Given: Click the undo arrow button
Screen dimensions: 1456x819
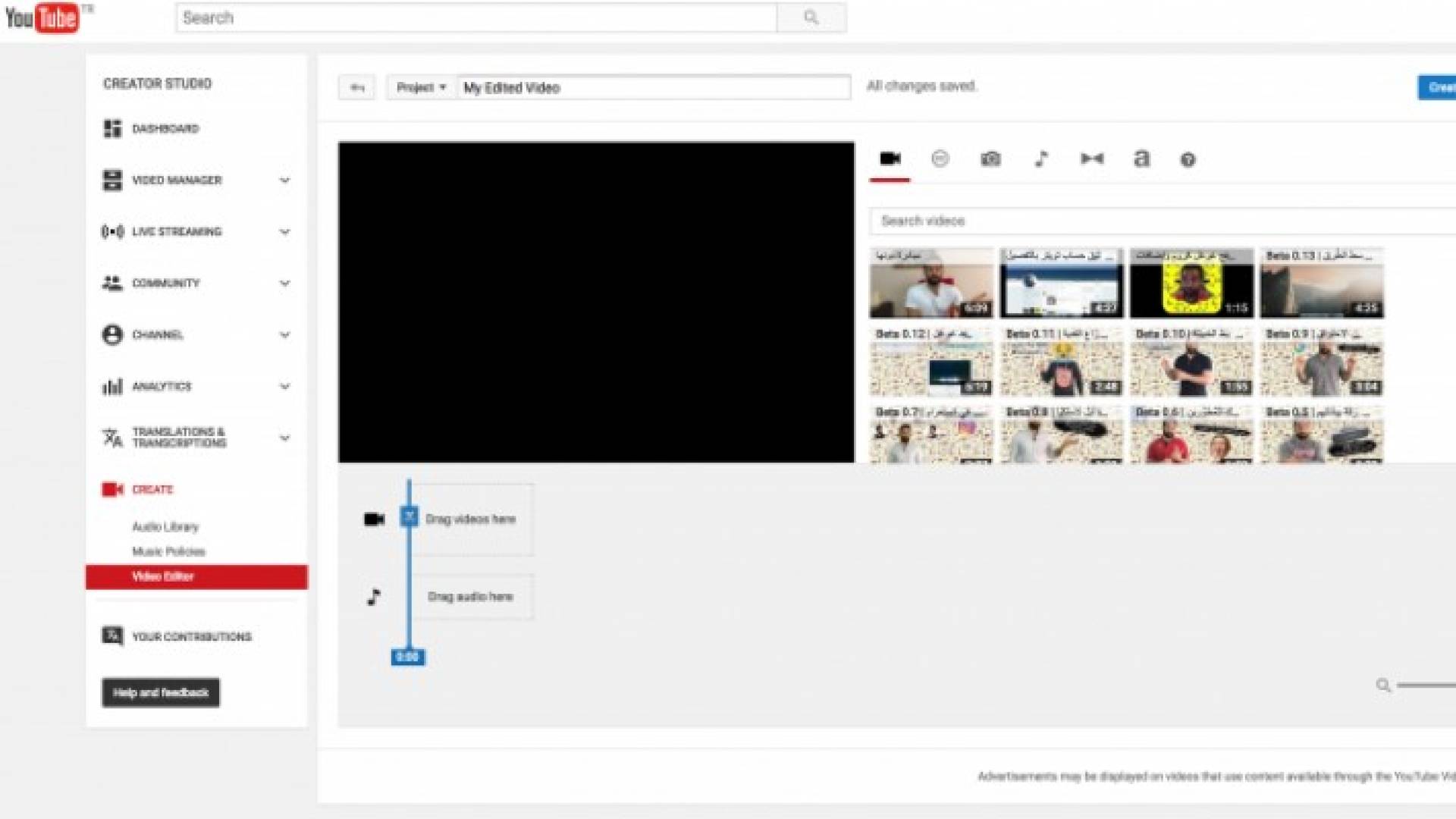Looking at the screenshot, I should (x=356, y=88).
